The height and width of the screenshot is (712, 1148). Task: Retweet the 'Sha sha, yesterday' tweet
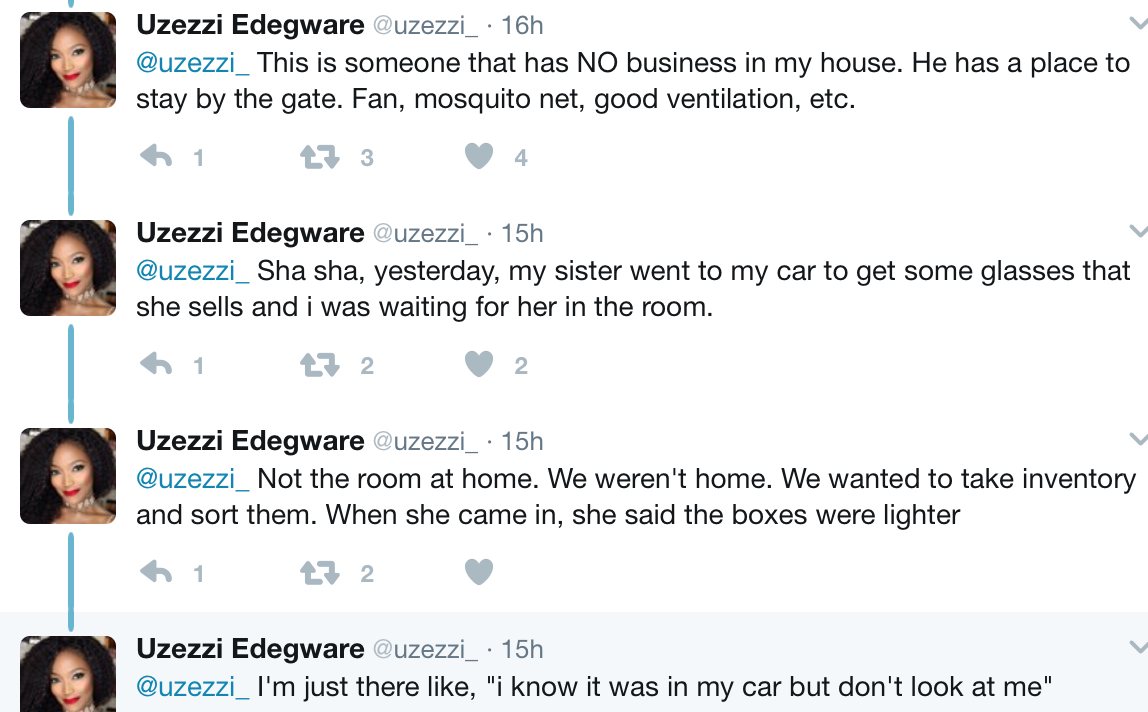(320, 365)
